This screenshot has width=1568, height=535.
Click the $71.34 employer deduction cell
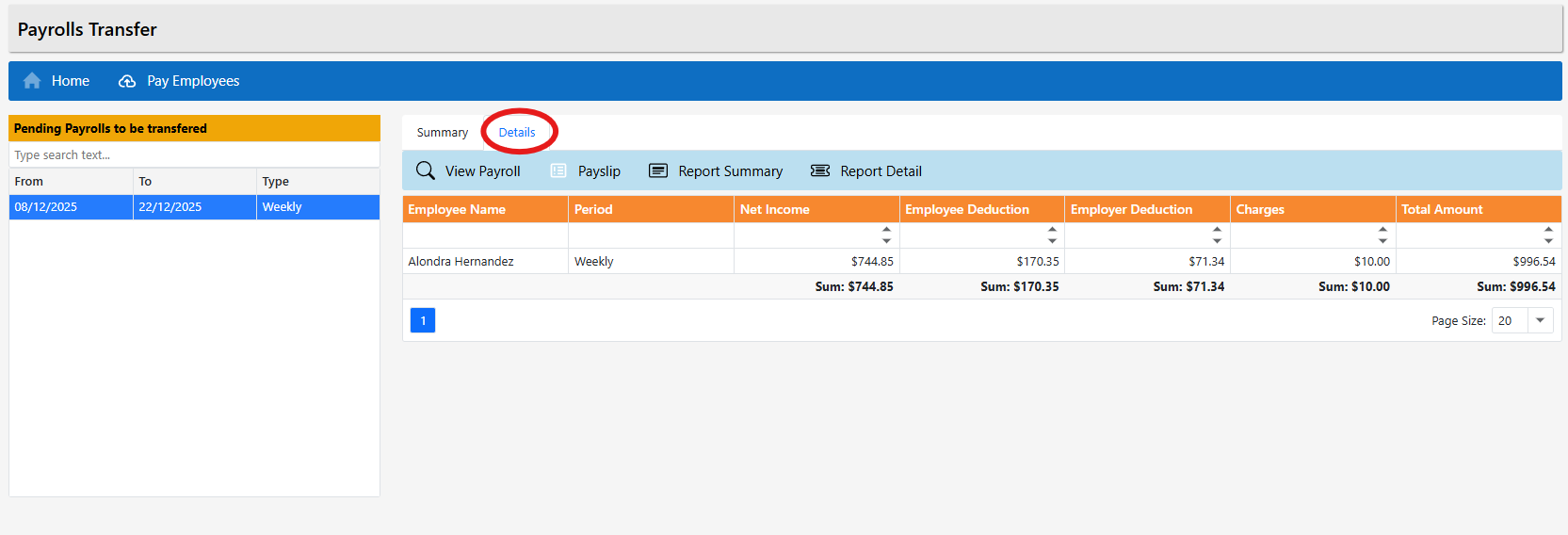pos(1147,261)
